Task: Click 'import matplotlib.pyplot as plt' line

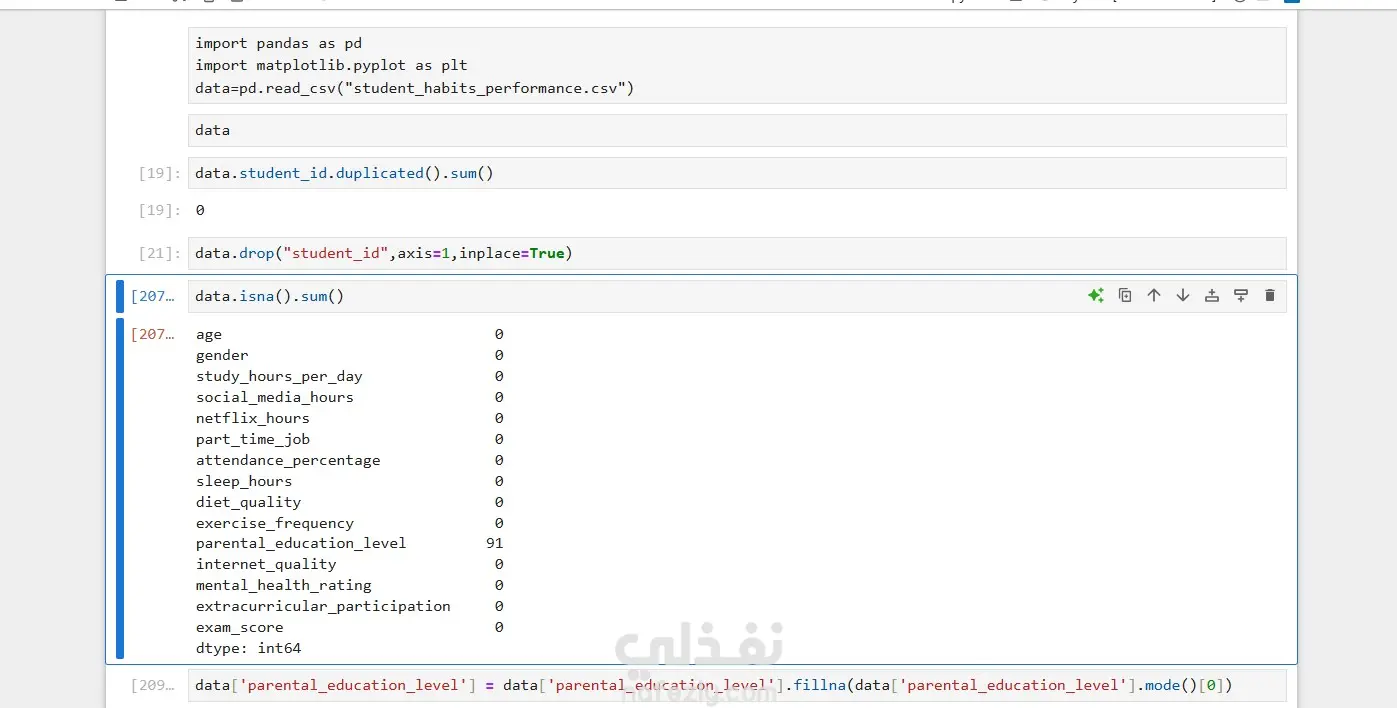Action: pos(331,65)
